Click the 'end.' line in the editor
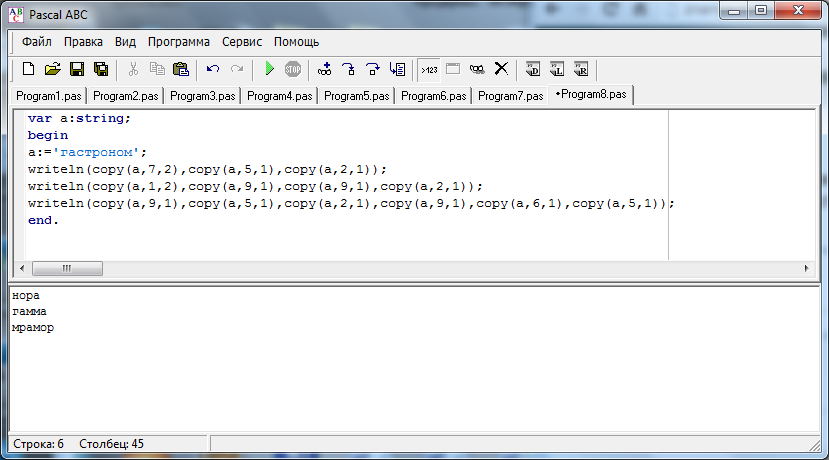This screenshot has height=460, width=829. 43,220
